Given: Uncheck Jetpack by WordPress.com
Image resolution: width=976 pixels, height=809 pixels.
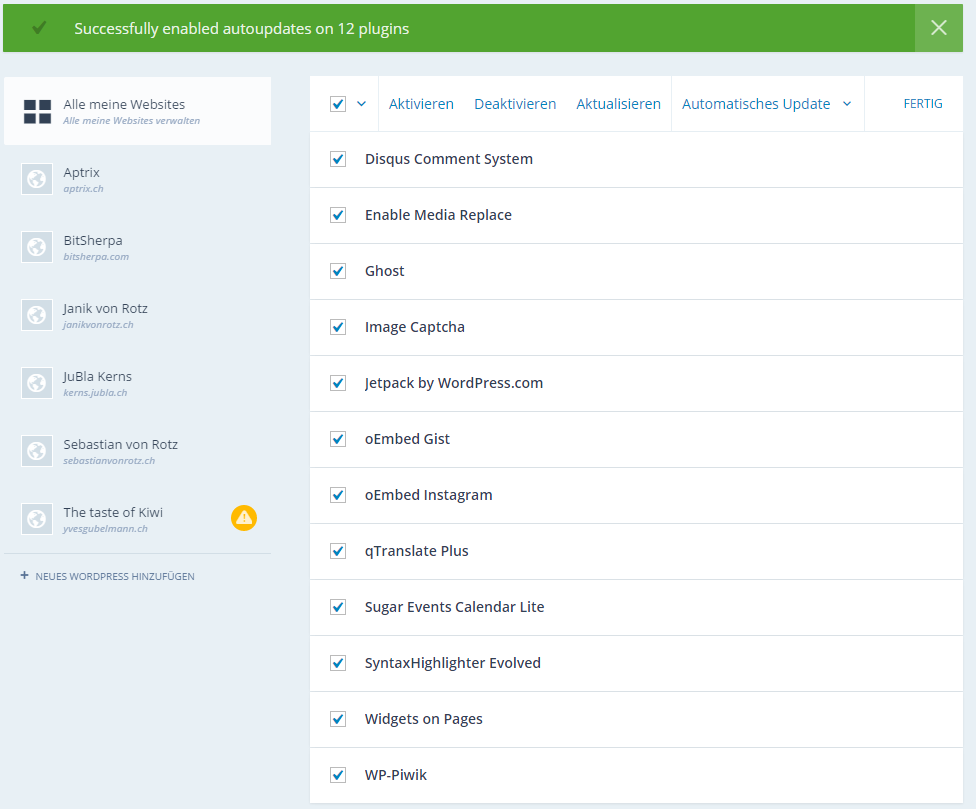Looking at the screenshot, I should tap(338, 383).
